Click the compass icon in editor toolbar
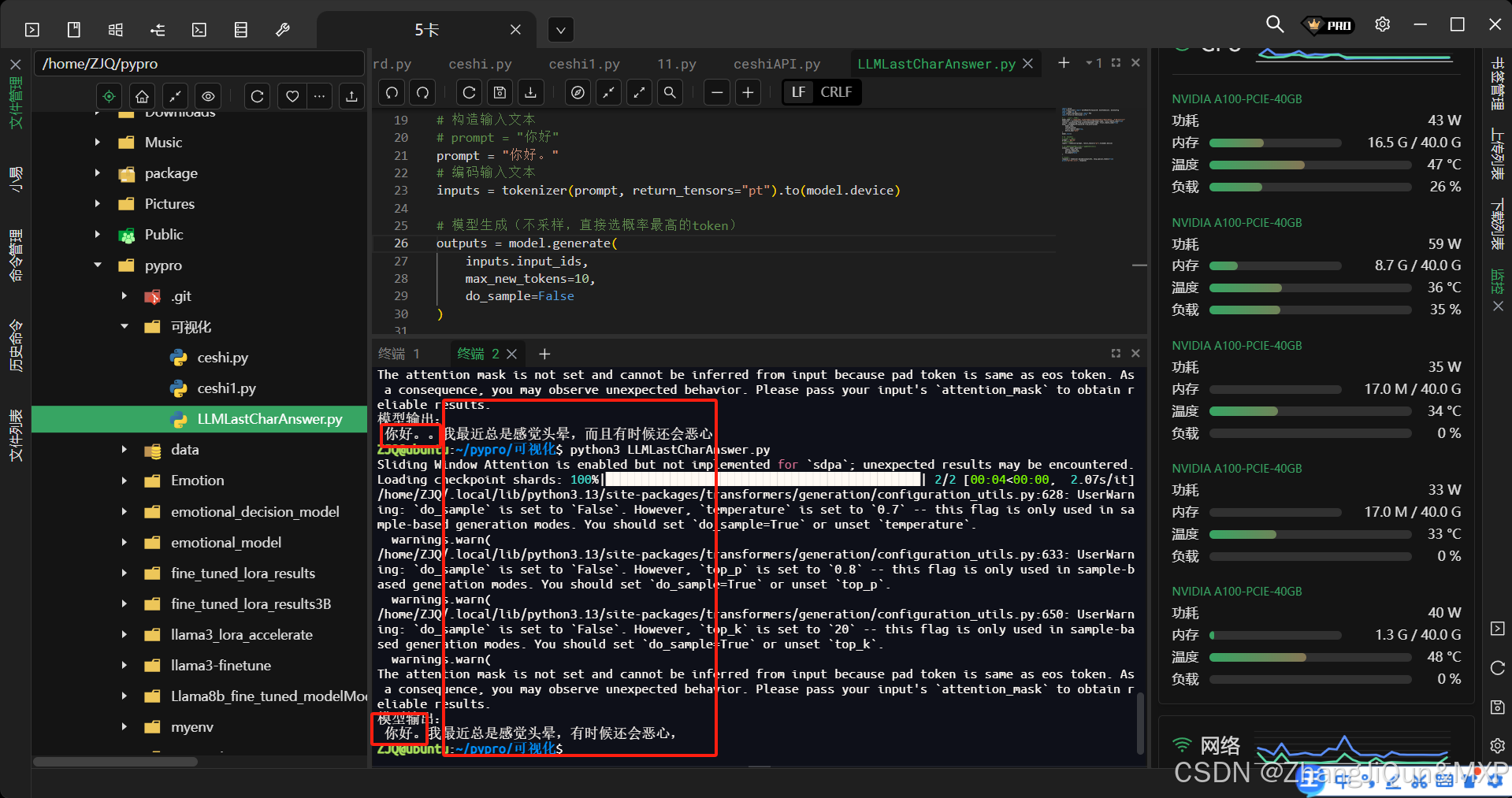 click(578, 92)
